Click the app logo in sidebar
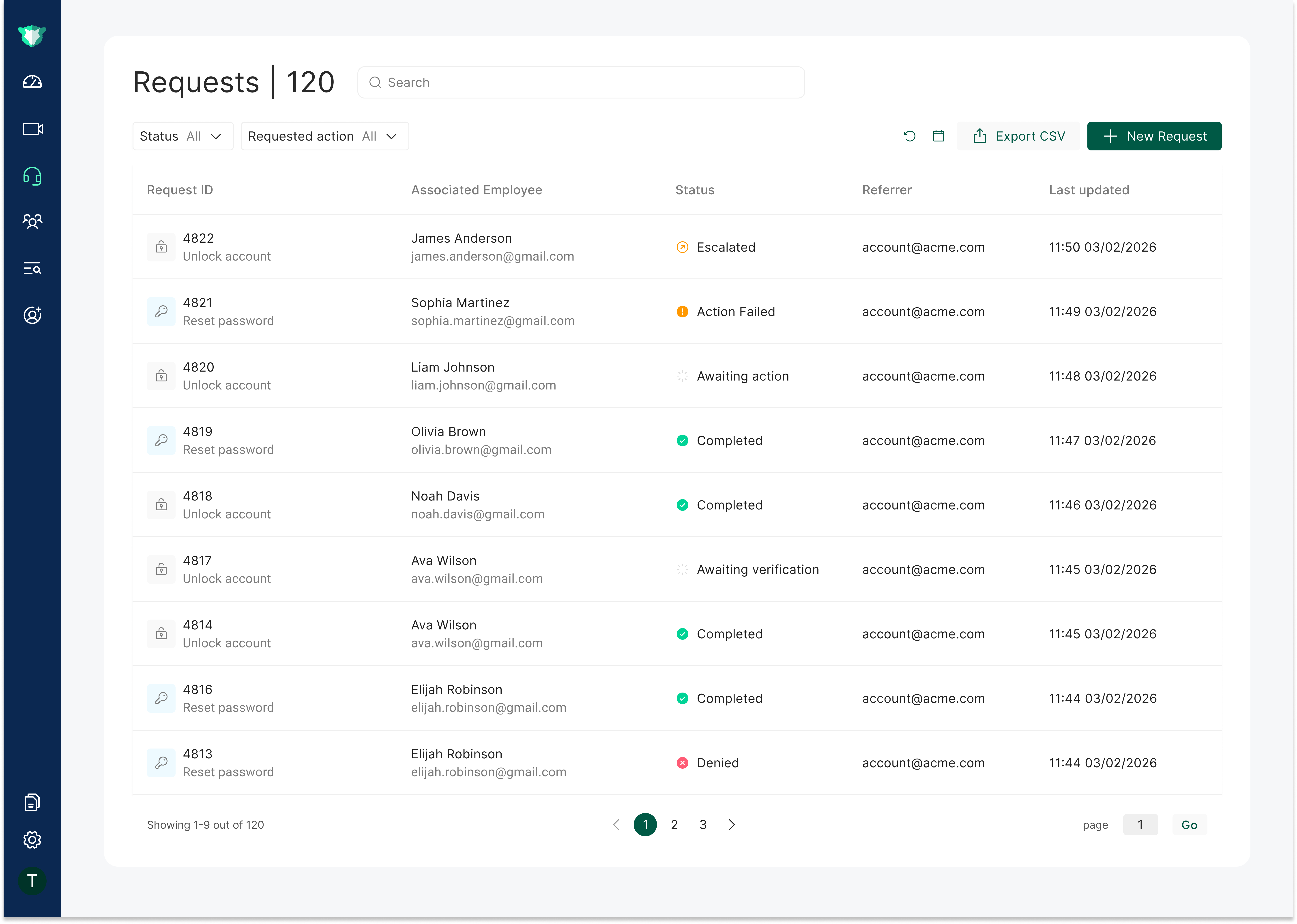 pyautogui.click(x=32, y=36)
